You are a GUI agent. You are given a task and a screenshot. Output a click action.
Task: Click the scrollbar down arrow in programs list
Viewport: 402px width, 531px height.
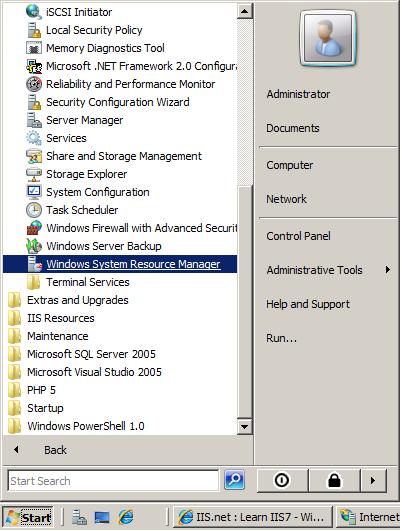[x=244, y=426]
